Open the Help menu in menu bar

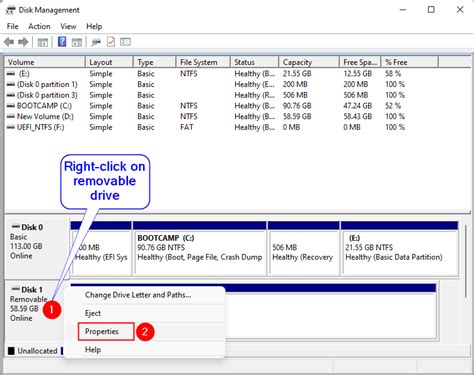(x=94, y=26)
